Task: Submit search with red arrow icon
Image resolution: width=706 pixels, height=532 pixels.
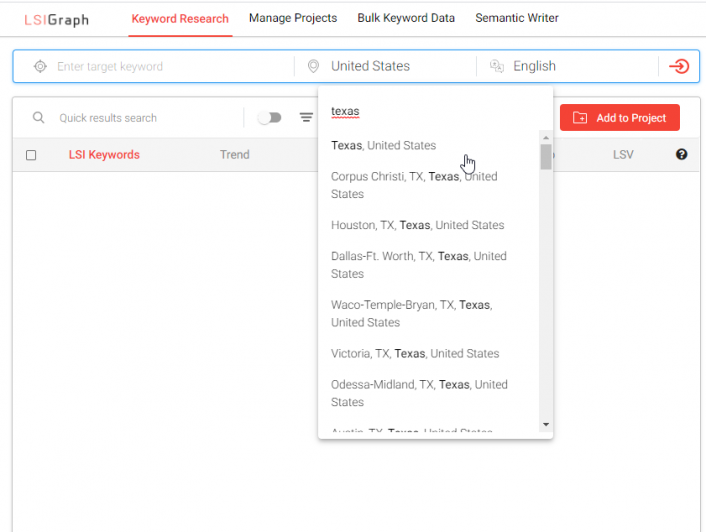Action: click(x=679, y=67)
